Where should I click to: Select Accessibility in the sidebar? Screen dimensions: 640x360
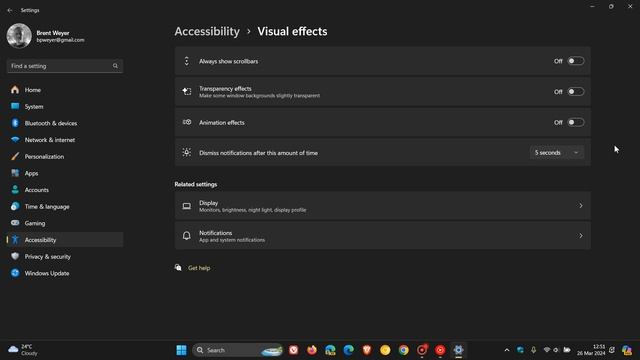(x=65, y=240)
